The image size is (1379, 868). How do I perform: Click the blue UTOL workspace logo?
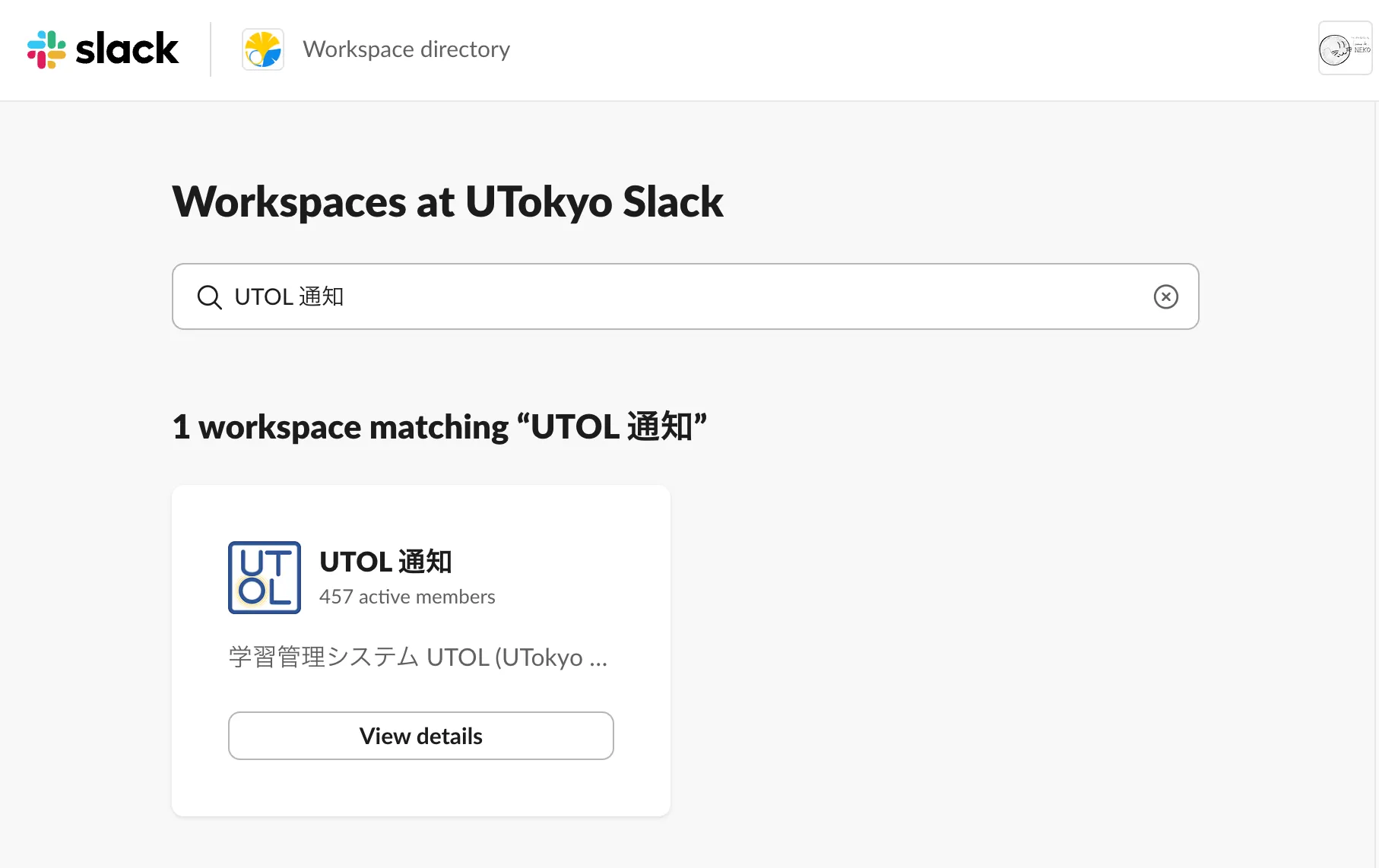[x=265, y=578]
